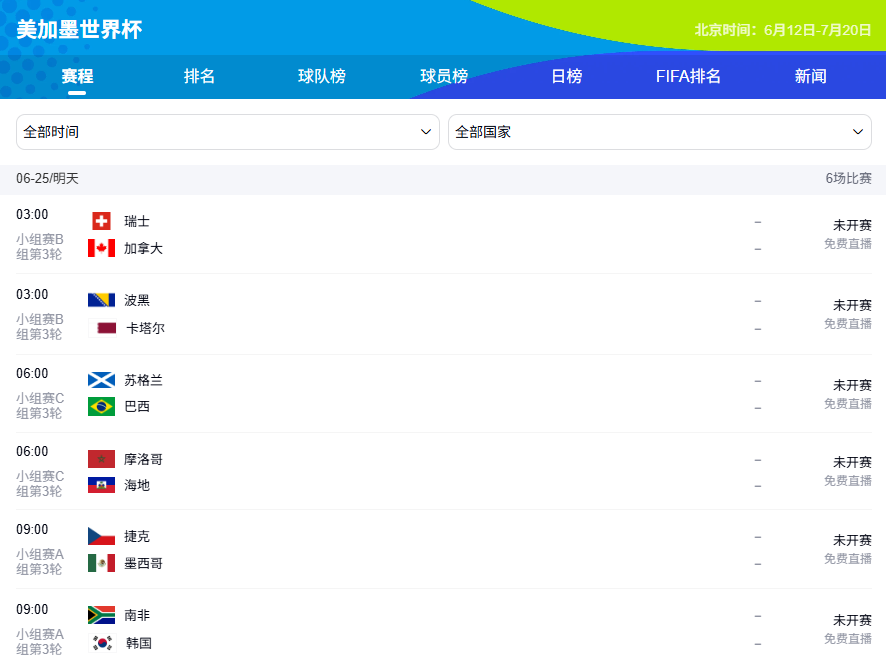Click the Czech flag icon

[102, 536]
